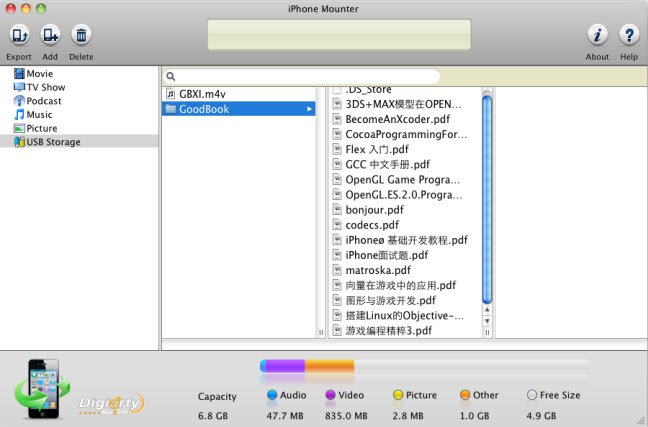The image size is (648, 427).
Task: Select GCC 中文手册.pdf
Action: [405, 165]
